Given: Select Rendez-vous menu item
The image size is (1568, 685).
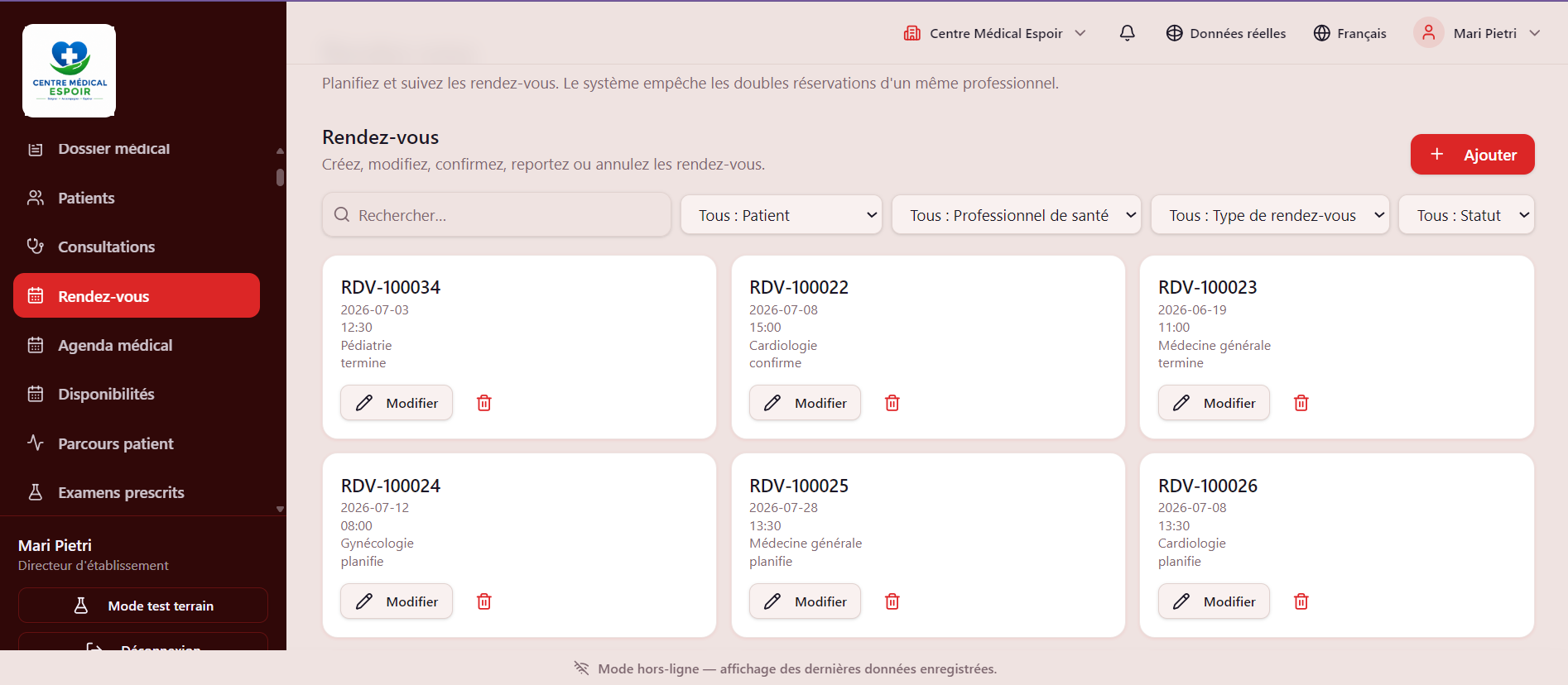Looking at the screenshot, I should pos(137,295).
